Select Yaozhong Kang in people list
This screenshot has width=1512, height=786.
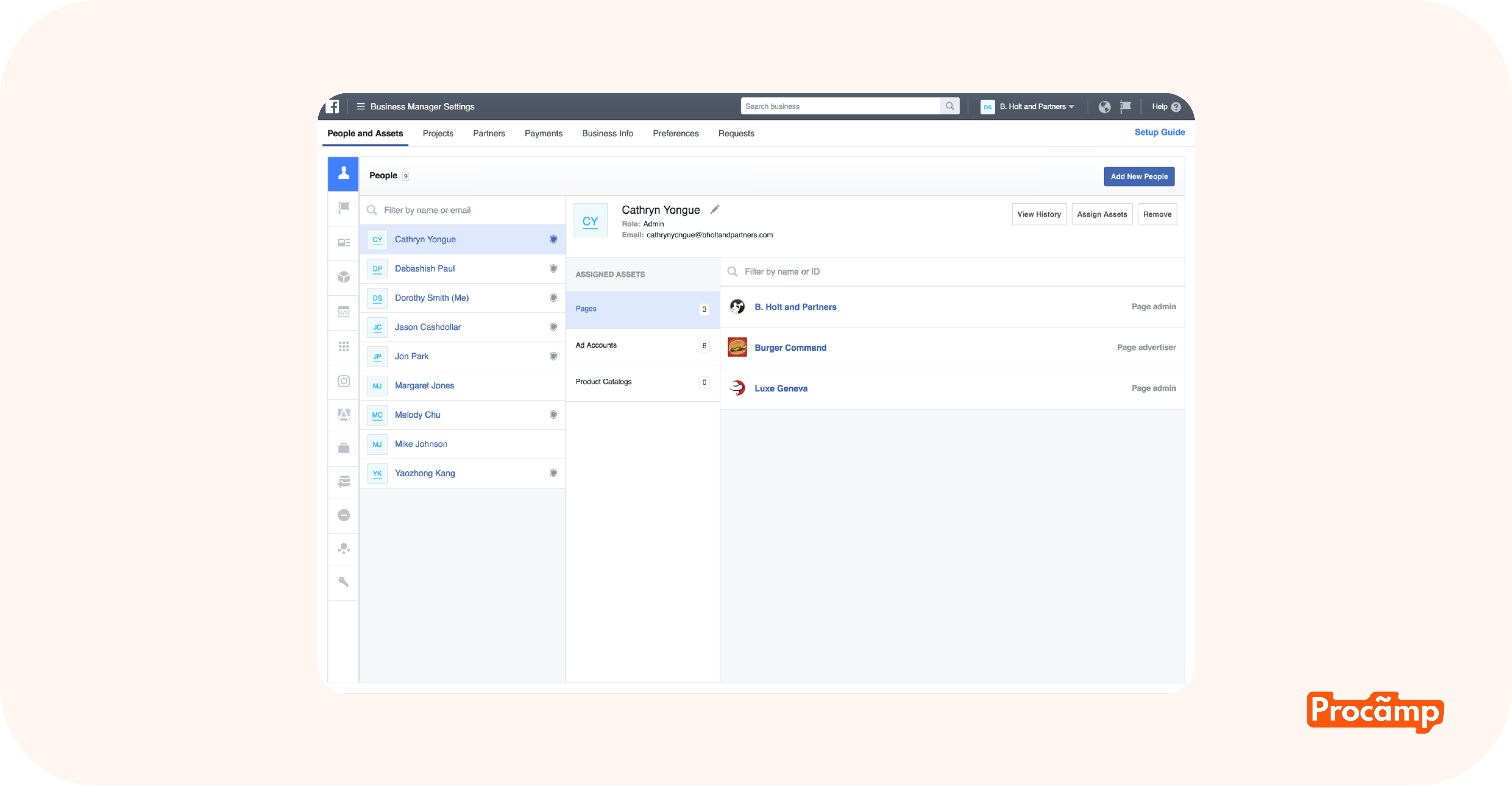[462, 473]
